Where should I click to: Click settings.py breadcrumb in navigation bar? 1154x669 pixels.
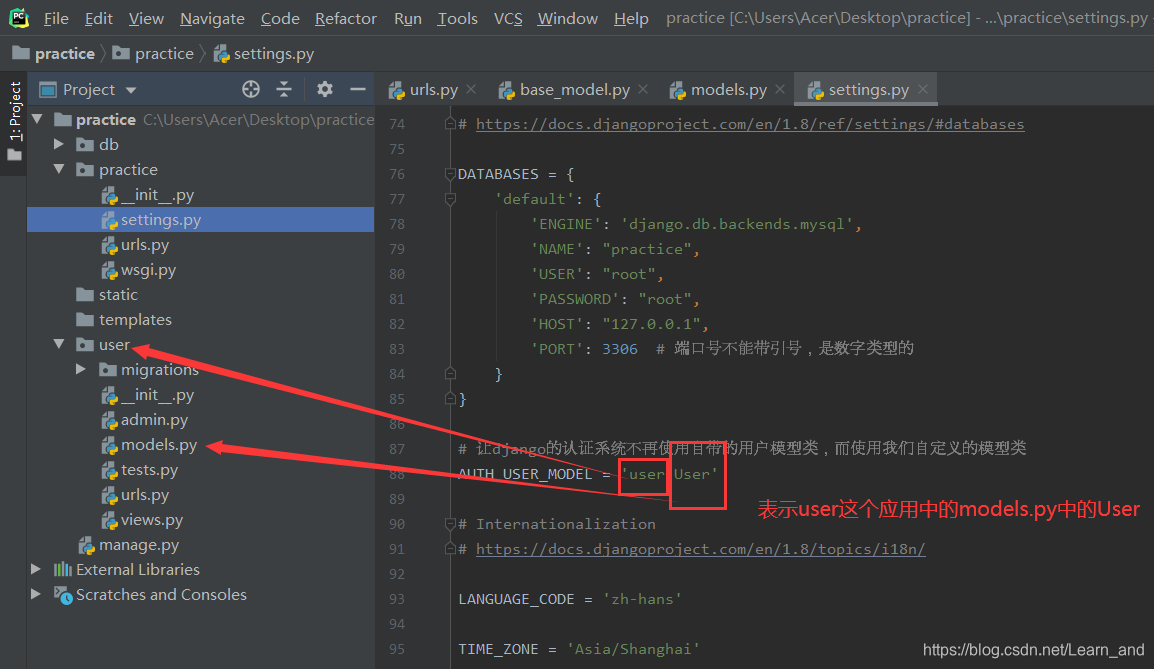pos(264,54)
